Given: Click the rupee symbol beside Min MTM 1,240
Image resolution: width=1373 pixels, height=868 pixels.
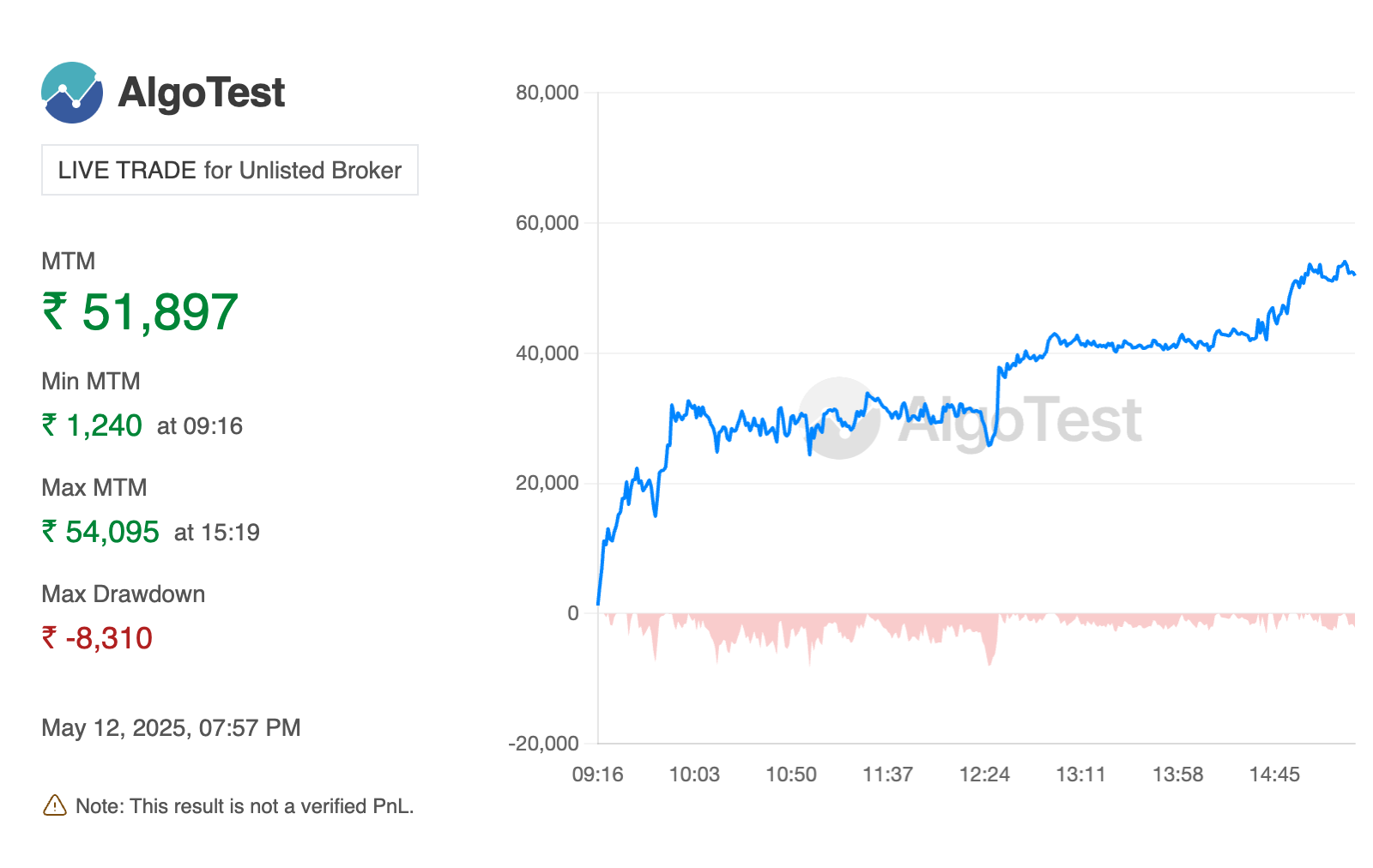Looking at the screenshot, I should click(x=50, y=425).
